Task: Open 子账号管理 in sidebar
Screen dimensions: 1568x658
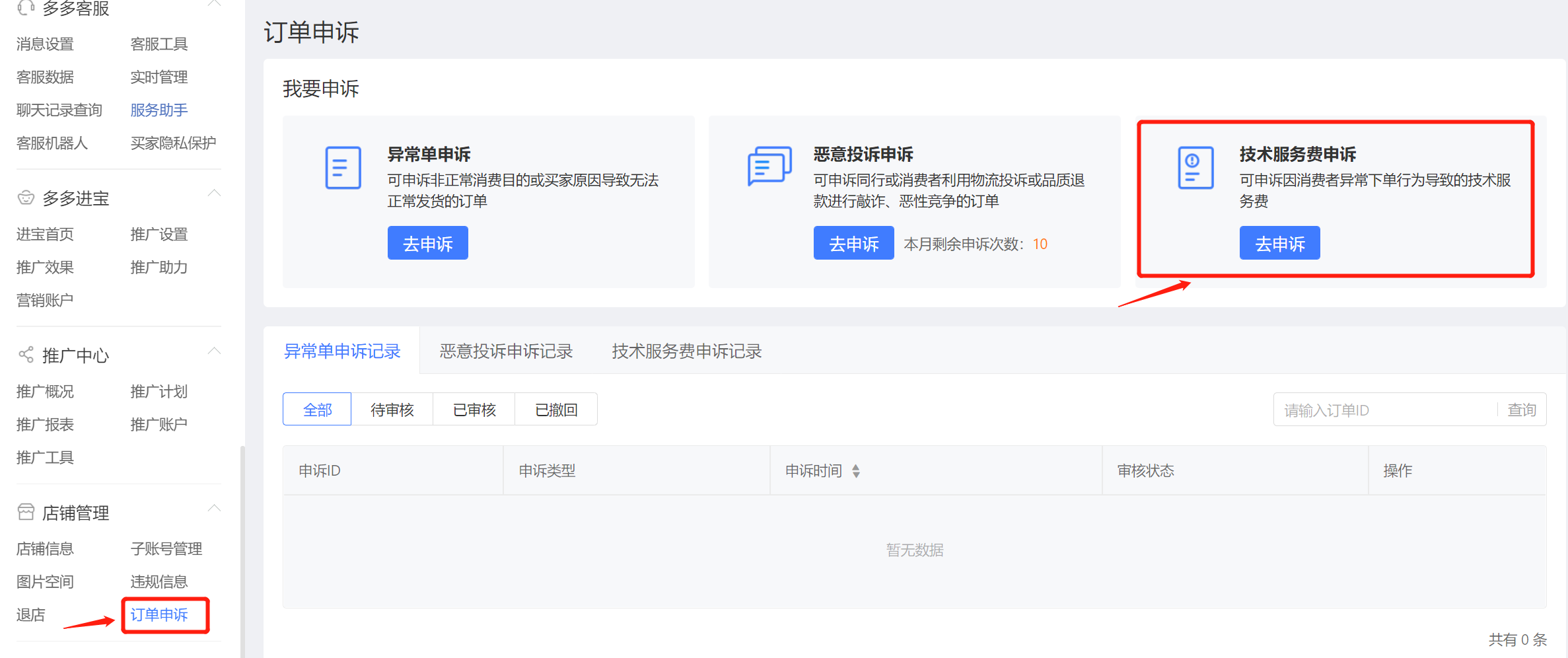Action: [166, 548]
